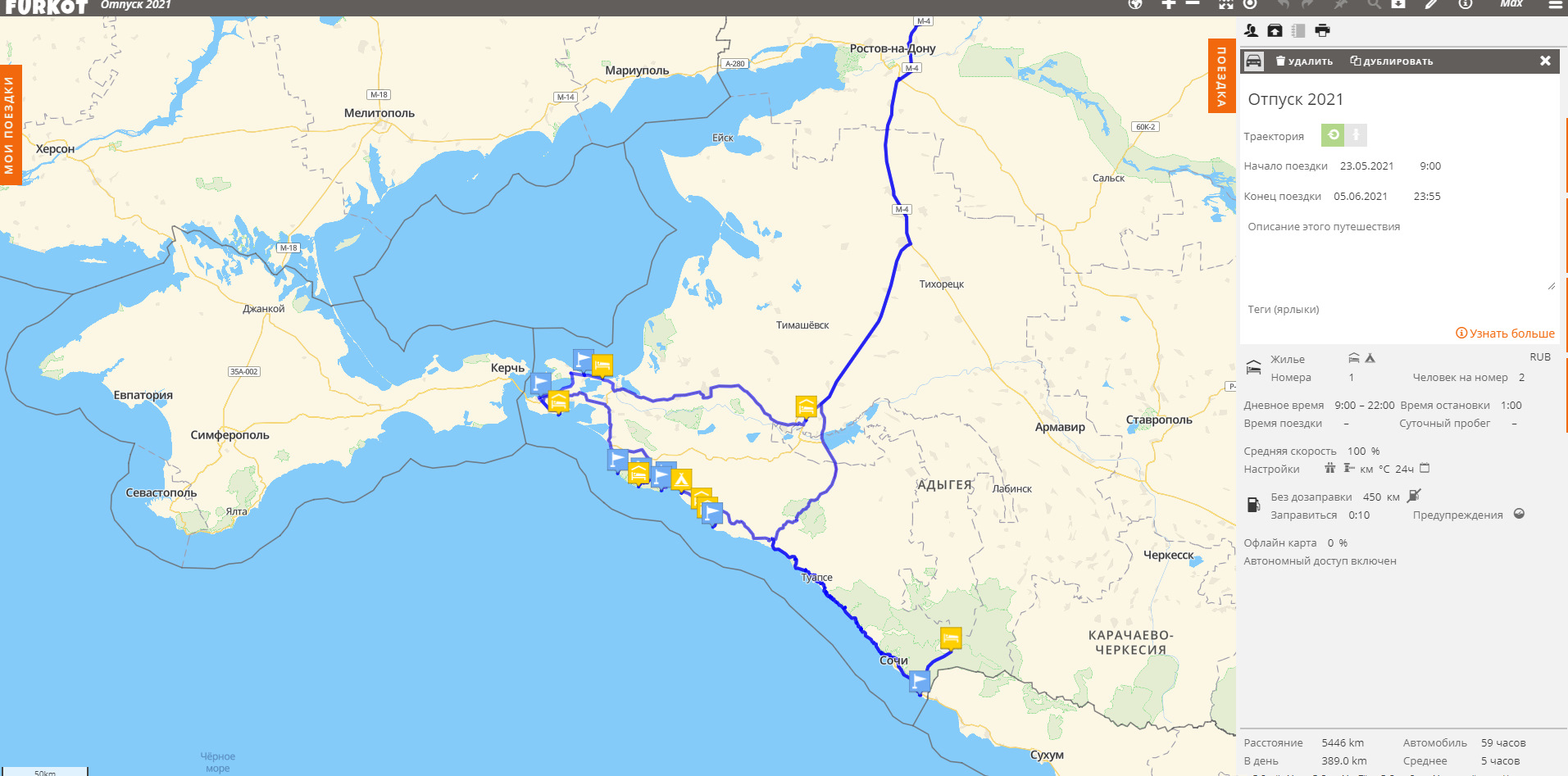Open the RUB currency selector

point(1540,357)
